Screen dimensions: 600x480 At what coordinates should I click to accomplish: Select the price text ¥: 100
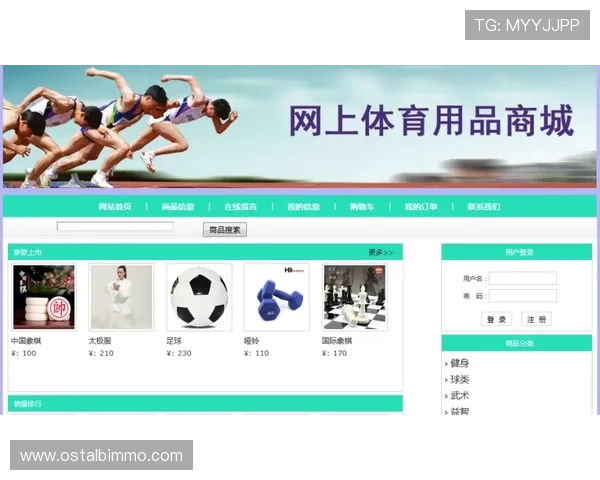coord(24,353)
